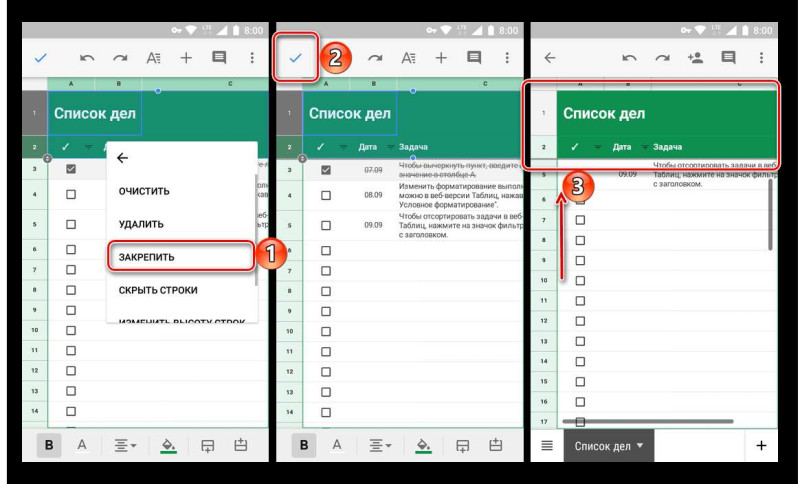Tick the row 7 checkbox in right screen
The width and height of the screenshot is (800, 484).
coord(580,220)
